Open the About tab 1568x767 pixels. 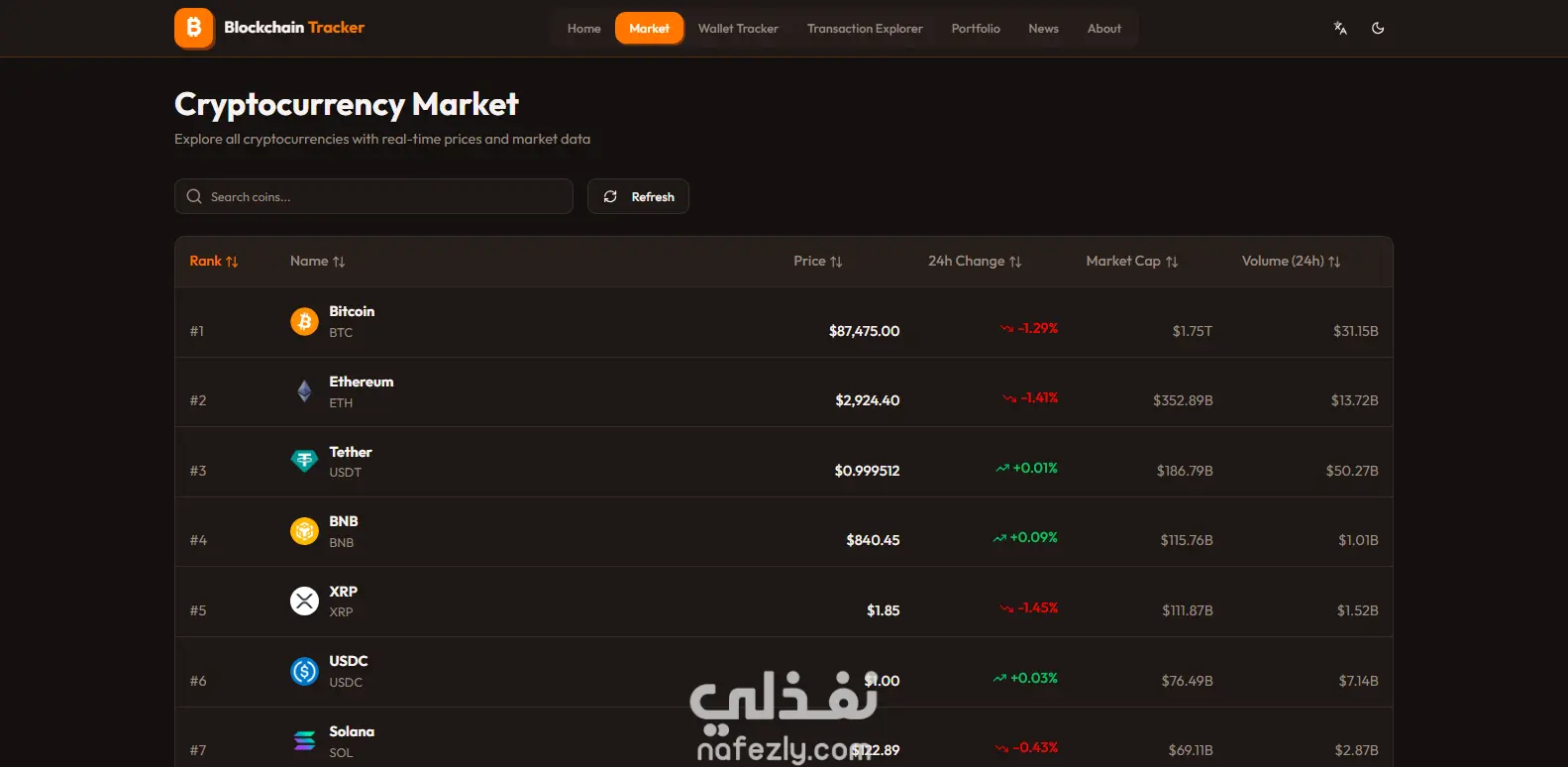[x=1104, y=29]
